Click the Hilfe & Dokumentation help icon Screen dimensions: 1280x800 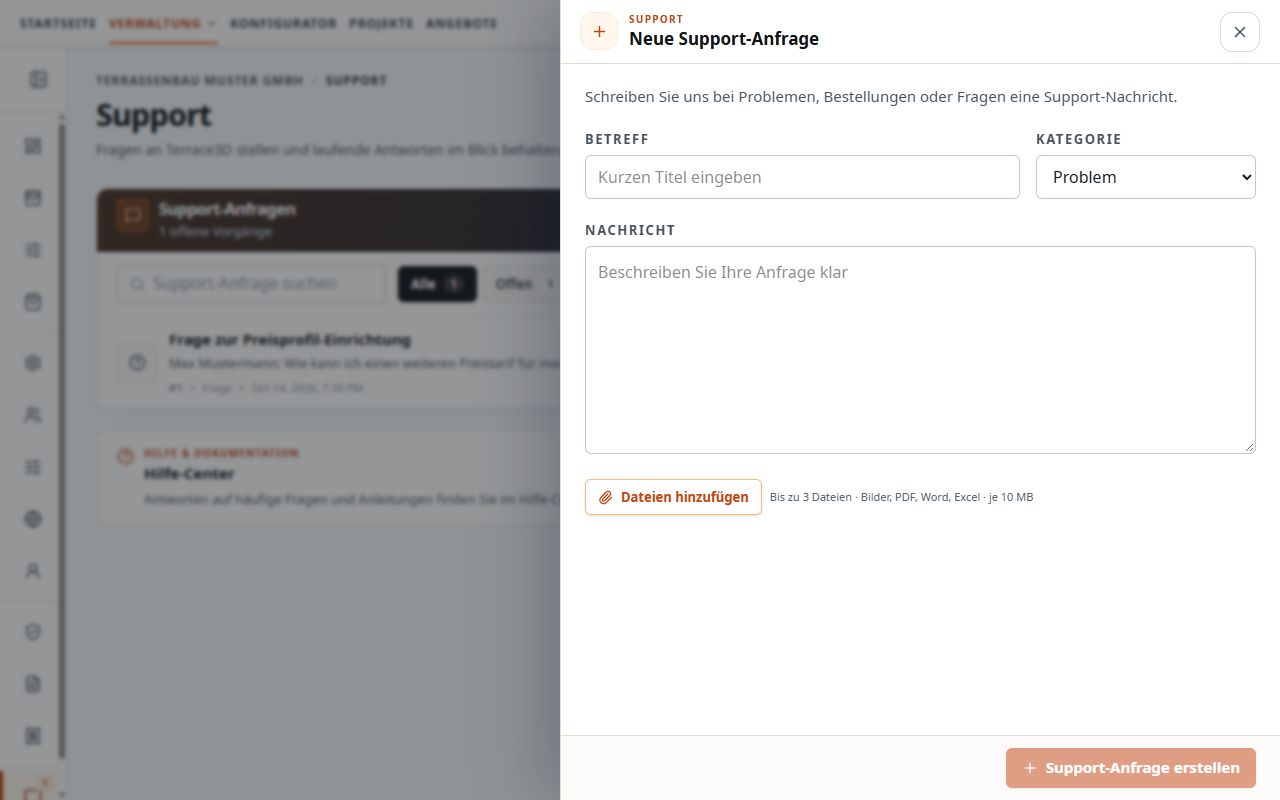click(125, 456)
